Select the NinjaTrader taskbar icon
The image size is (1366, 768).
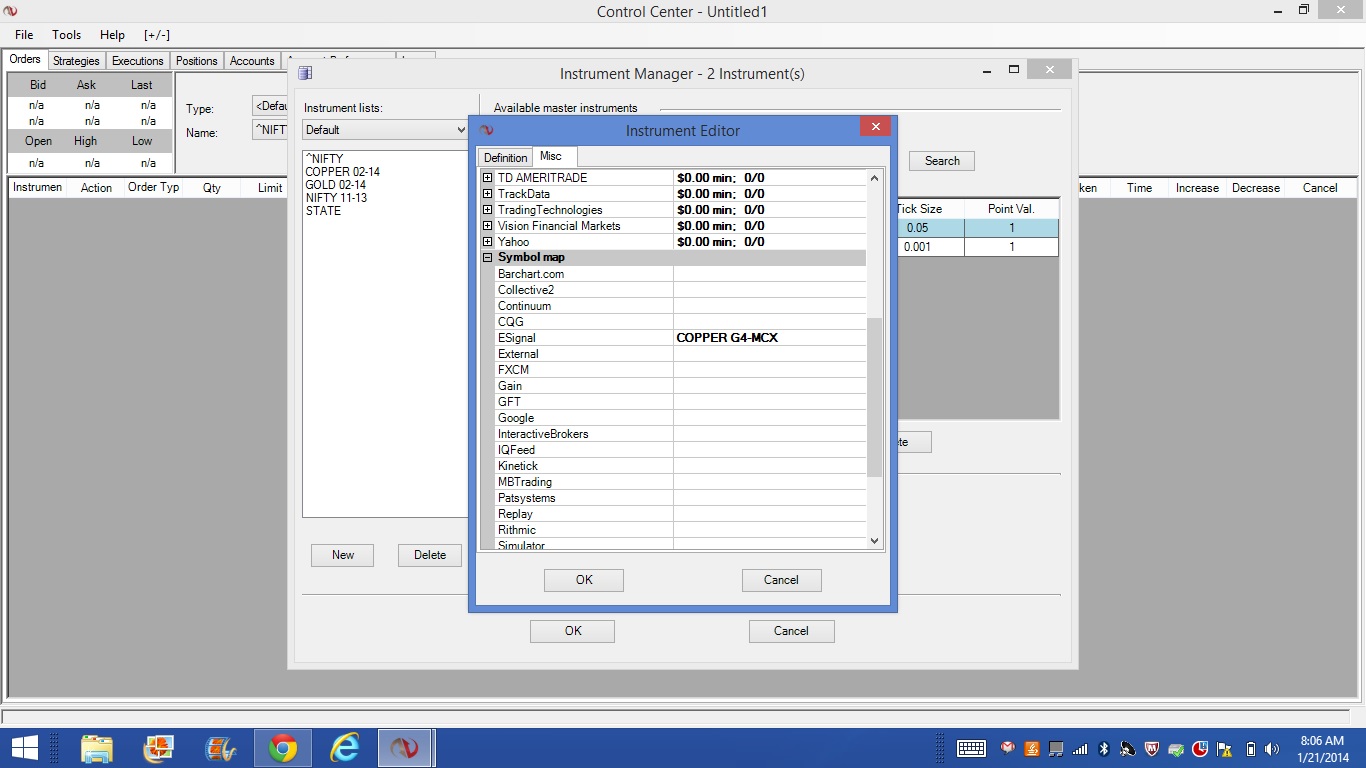coord(405,748)
